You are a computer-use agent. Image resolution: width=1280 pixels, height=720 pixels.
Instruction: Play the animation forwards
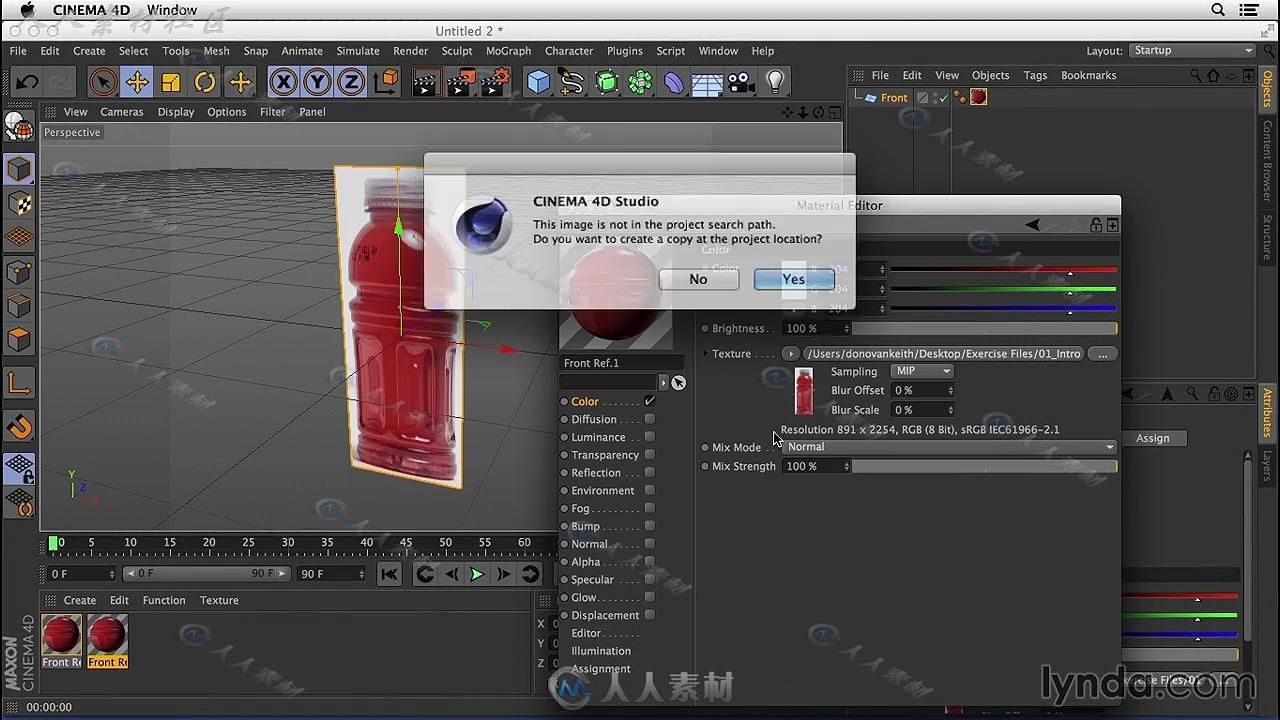tap(477, 574)
